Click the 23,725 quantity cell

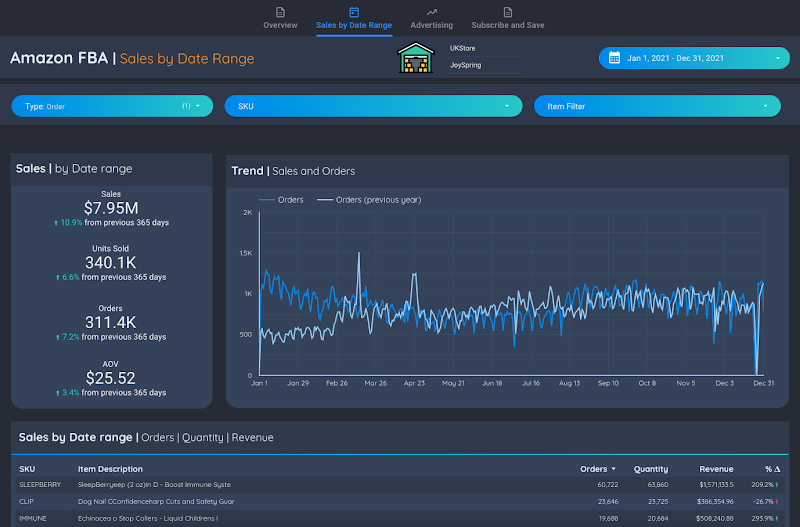[657, 501]
